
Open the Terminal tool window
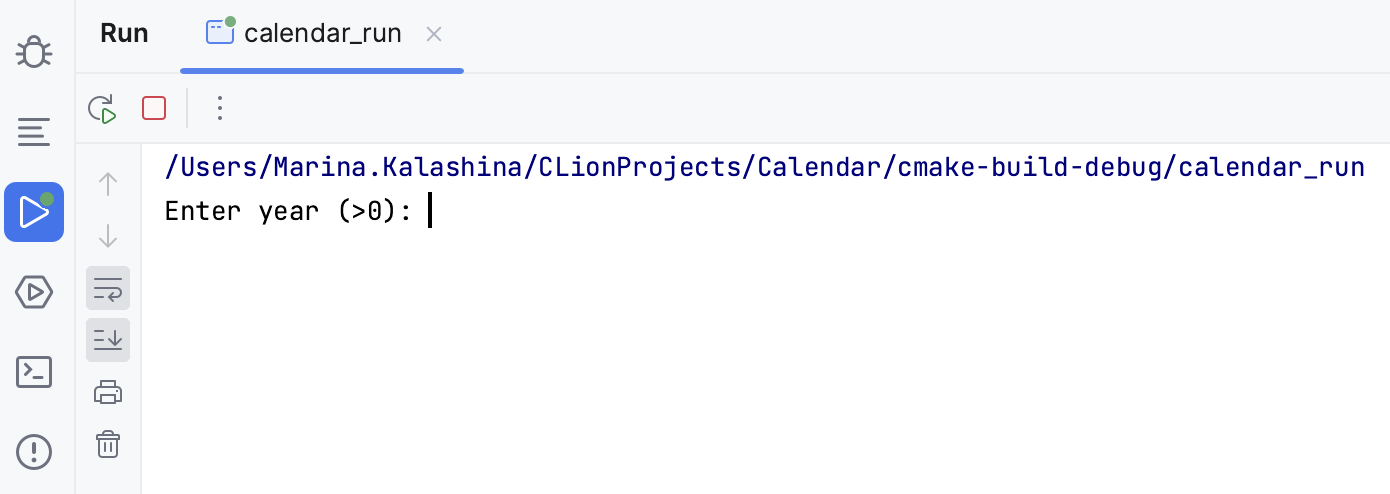tap(34, 372)
